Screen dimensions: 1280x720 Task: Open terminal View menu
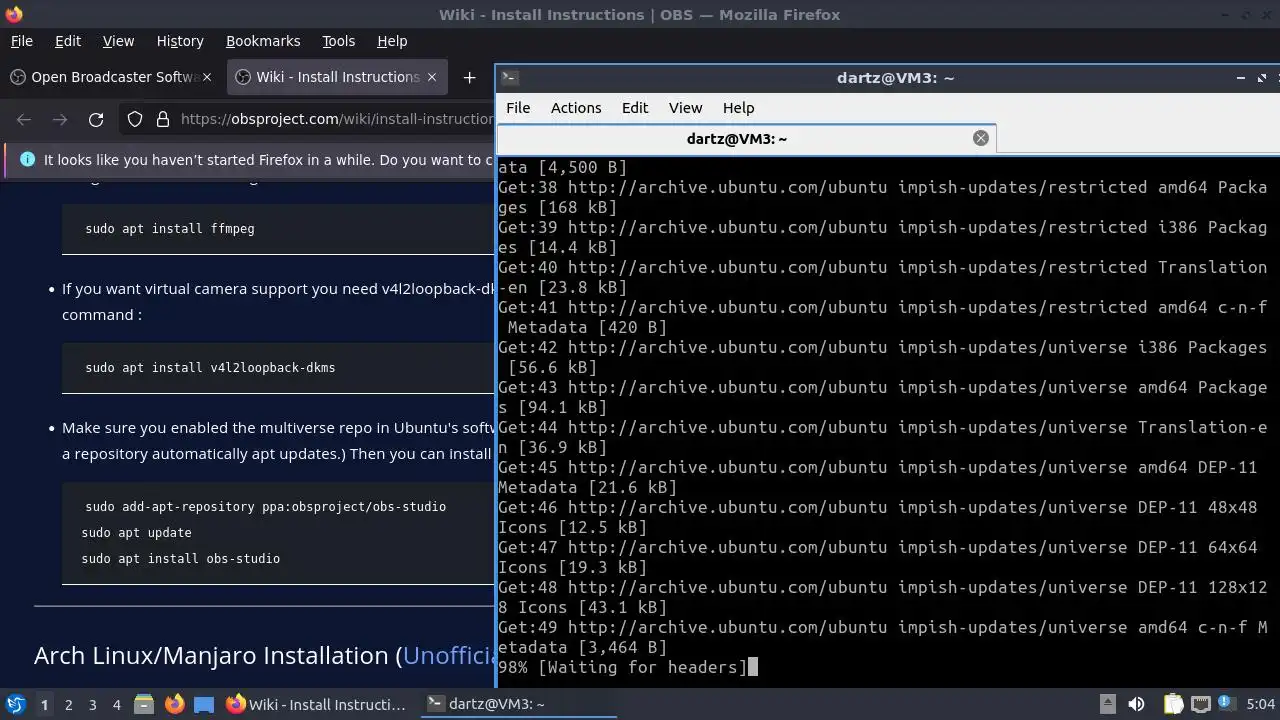685,108
